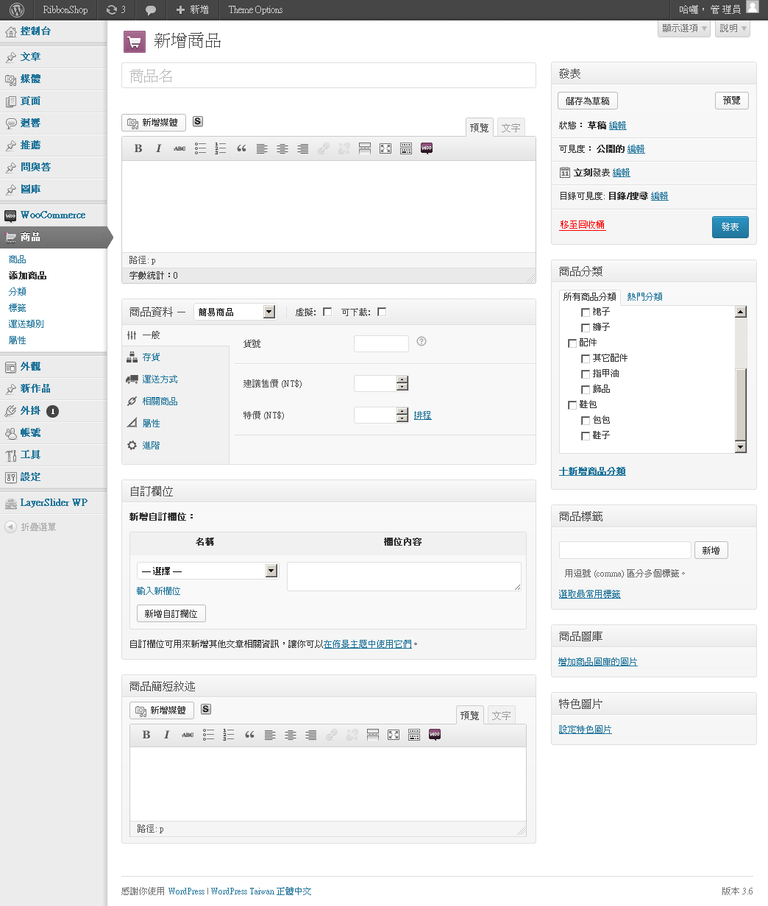This screenshot has width=768, height=906.
Task: Click the help question mark beside 貨號
Action: click(421, 342)
